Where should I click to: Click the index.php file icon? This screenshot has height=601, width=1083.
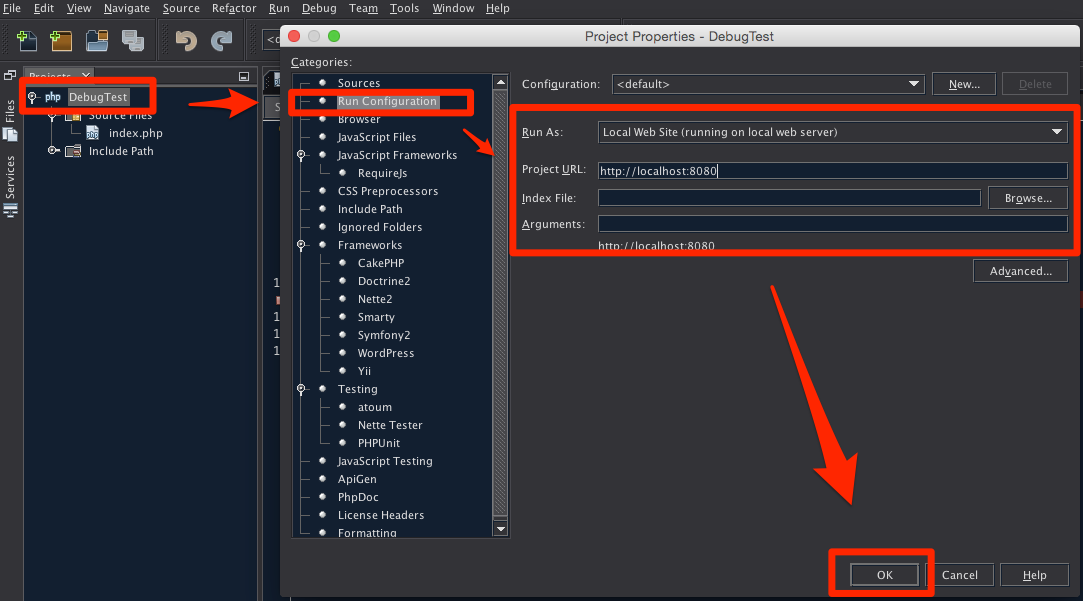[93, 133]
